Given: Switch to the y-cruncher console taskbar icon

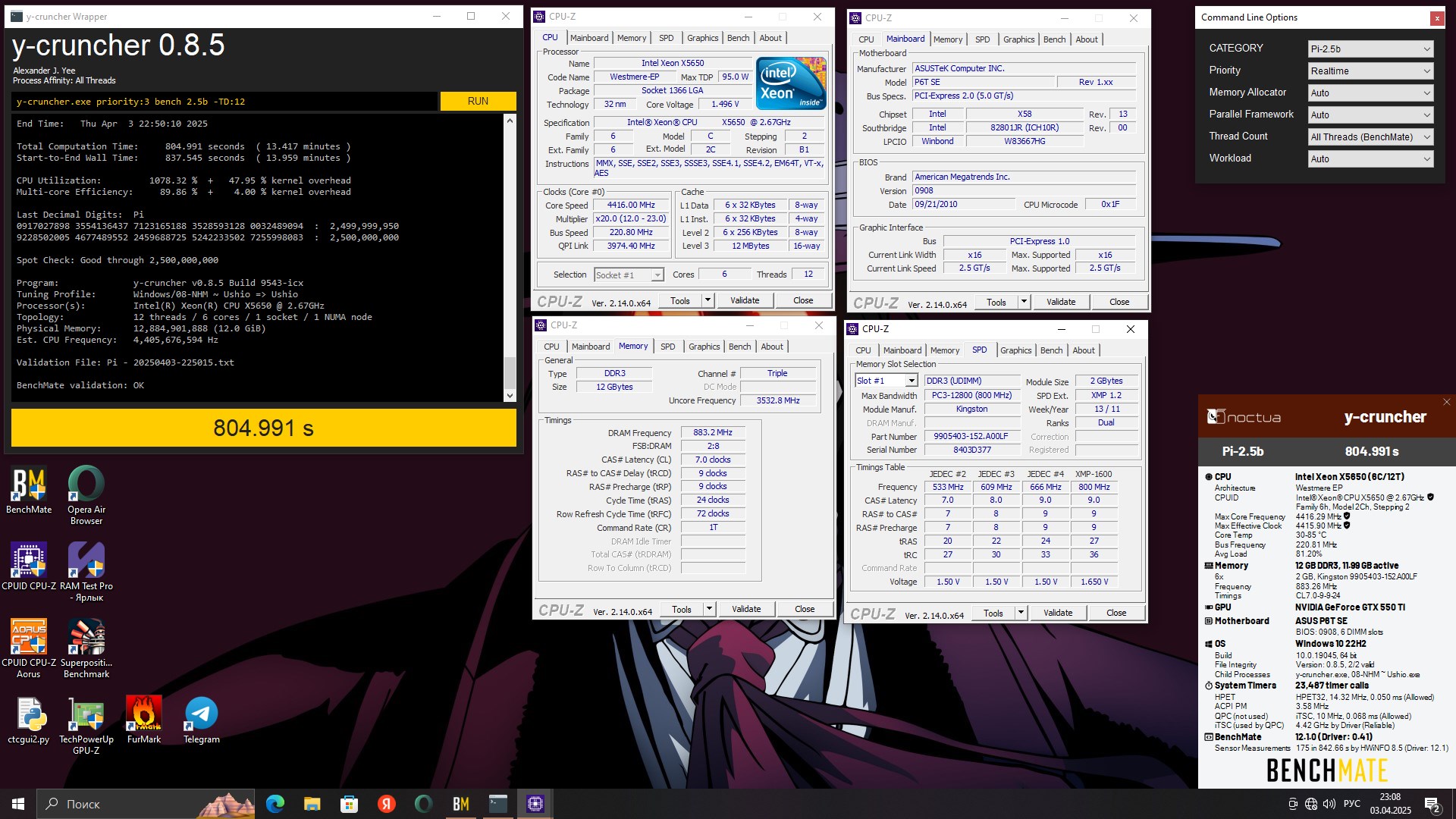Looking at the screenshot, I should [x=498, y=804].
